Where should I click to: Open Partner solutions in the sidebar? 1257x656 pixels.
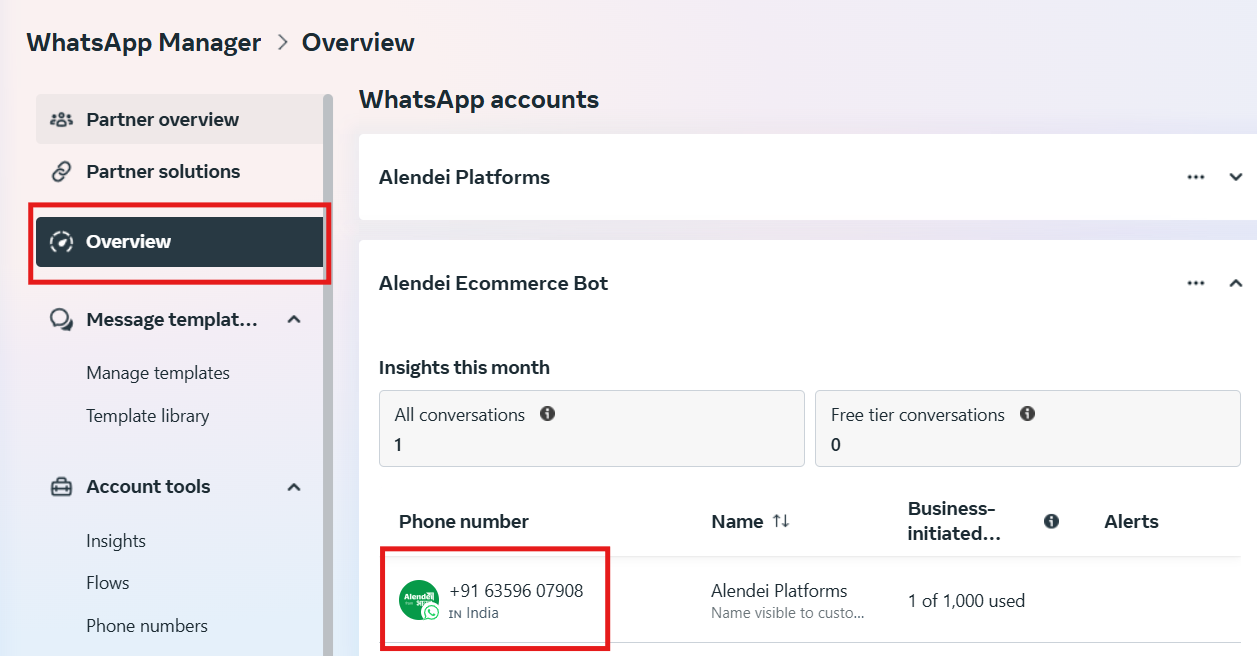coord(179,171)
